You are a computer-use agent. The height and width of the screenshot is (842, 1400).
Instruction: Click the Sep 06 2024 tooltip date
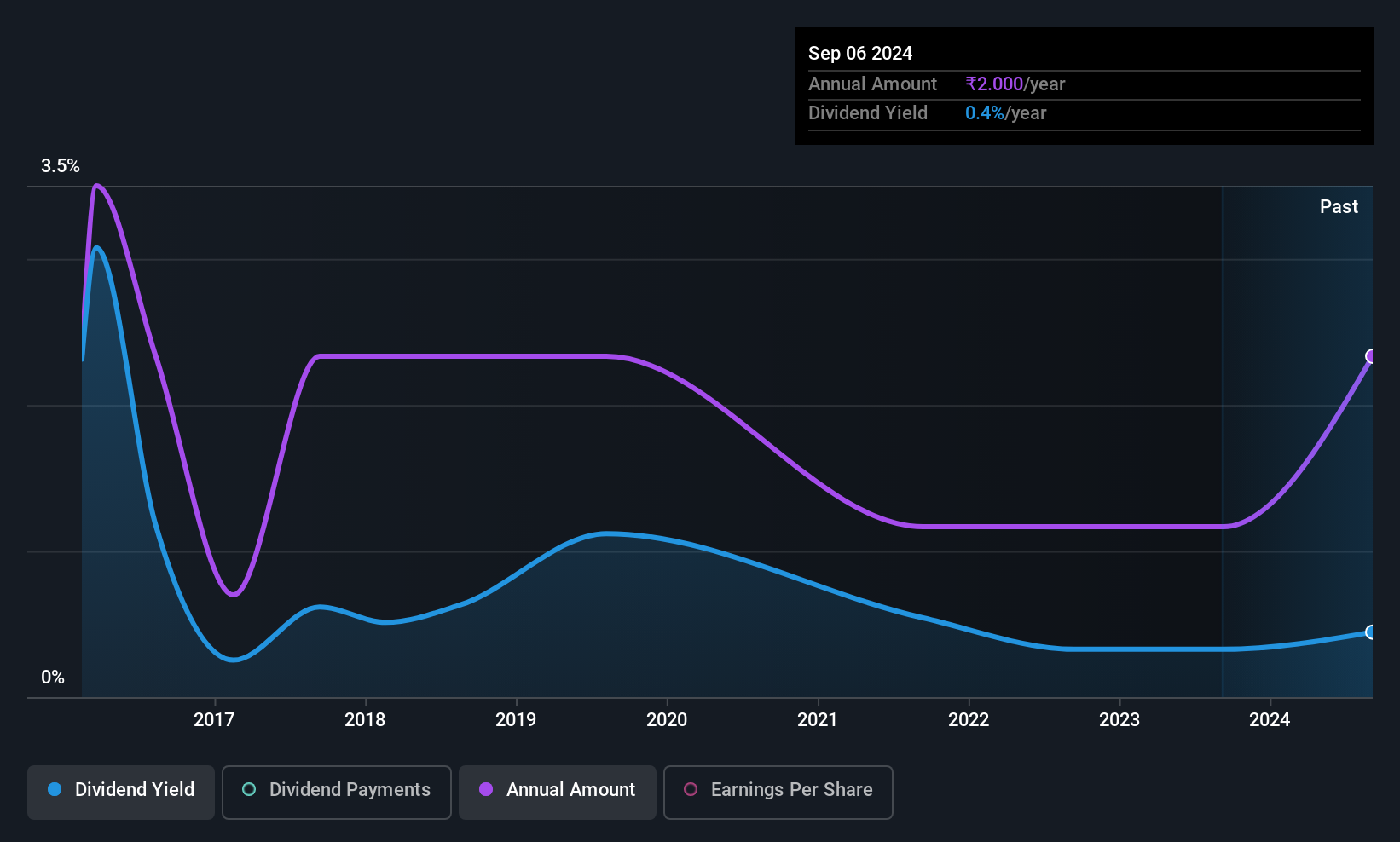click(860, 54)
